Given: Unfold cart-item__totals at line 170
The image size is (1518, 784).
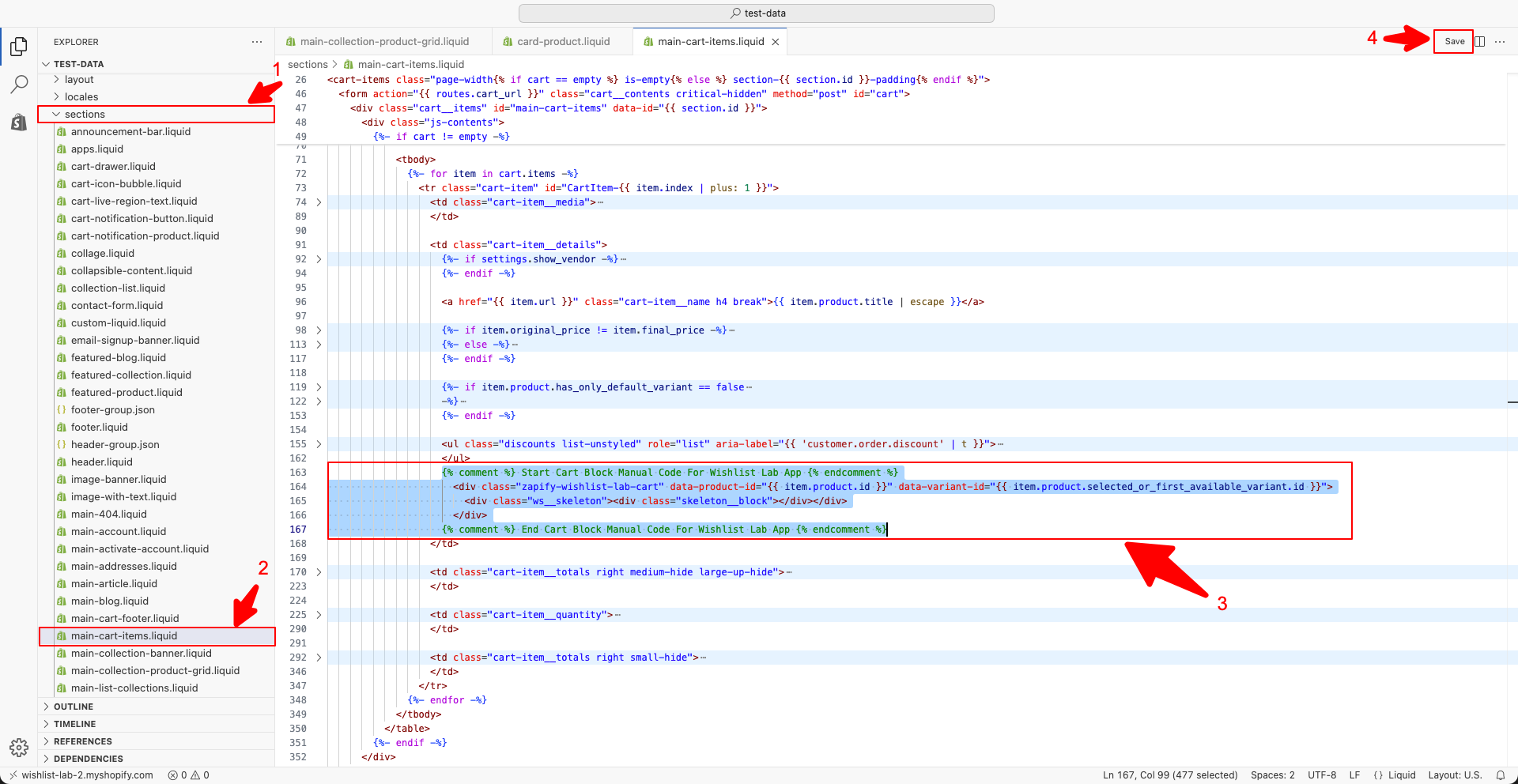Looking at the screenshot, I should (x=319, y=572).
